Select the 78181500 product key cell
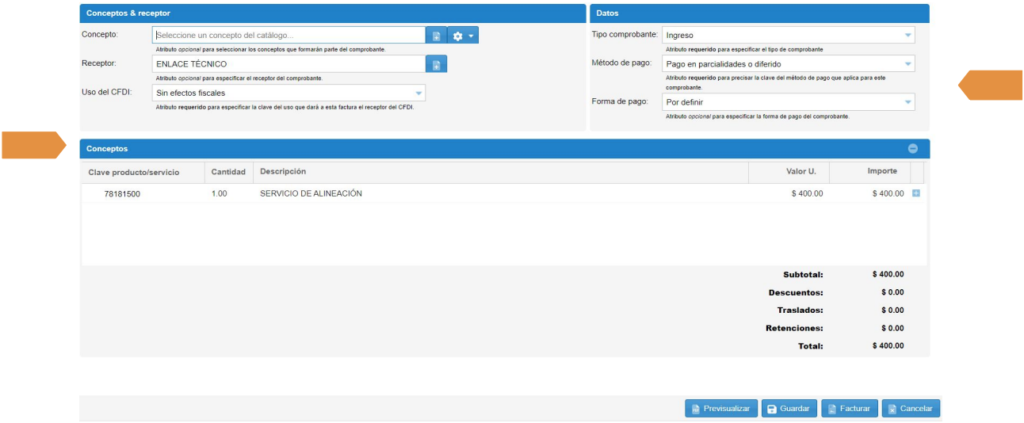The height and width of the screenshot is (423, 1024). point(122,194)
